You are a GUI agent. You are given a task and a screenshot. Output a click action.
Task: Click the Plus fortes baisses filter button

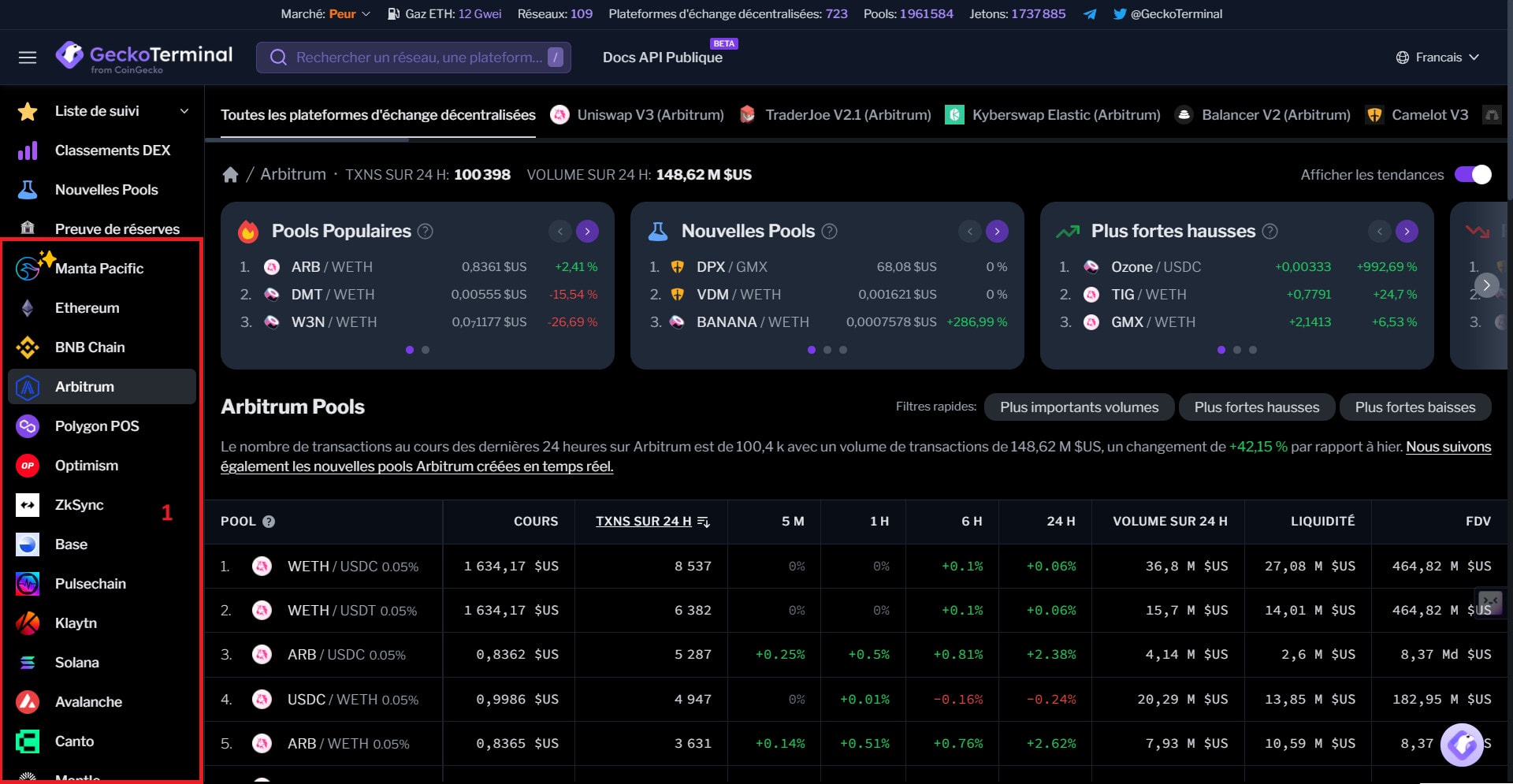[x=1414, y=407]
